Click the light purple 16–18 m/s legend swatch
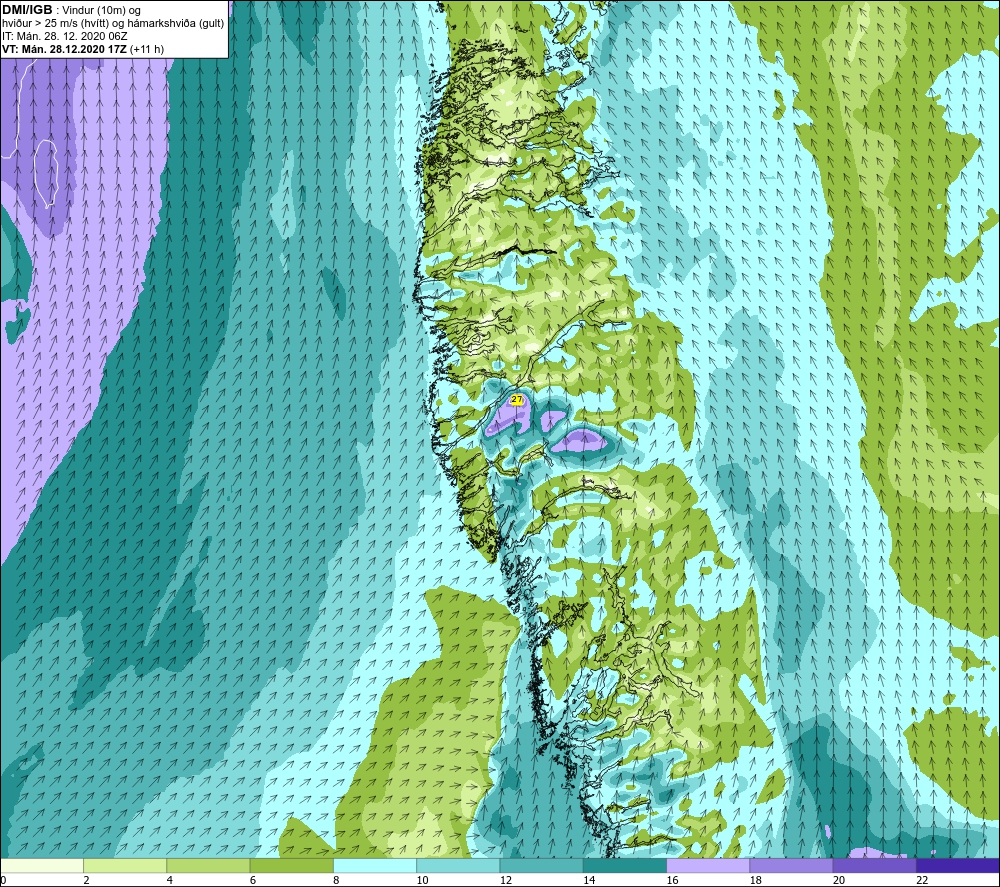Image resolution: width=1000 pixels, height=887 pixels. [x=708, y=865]
